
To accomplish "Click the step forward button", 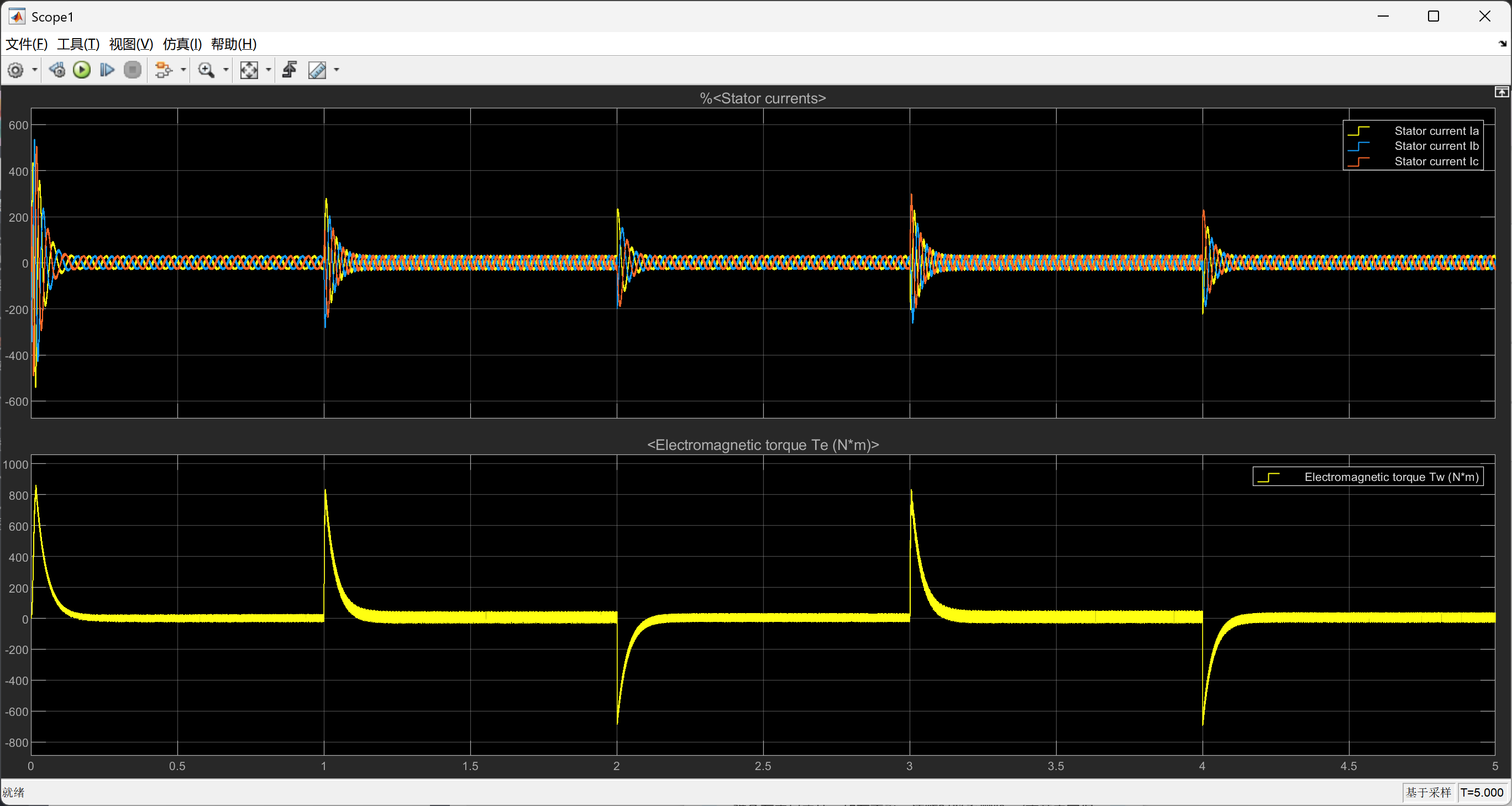I will click(107, 70).
